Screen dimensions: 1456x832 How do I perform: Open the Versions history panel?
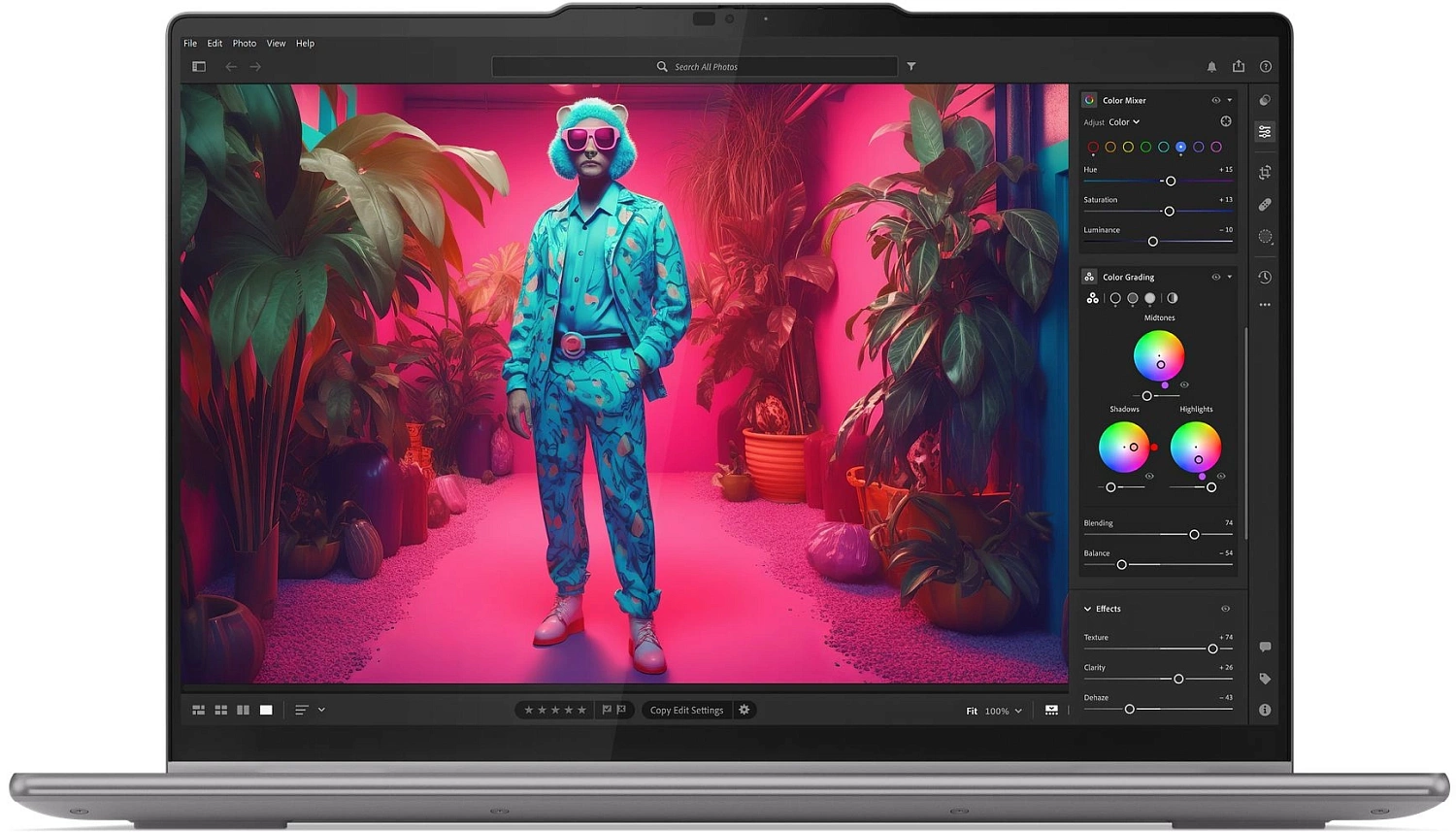click(1265, 278)
